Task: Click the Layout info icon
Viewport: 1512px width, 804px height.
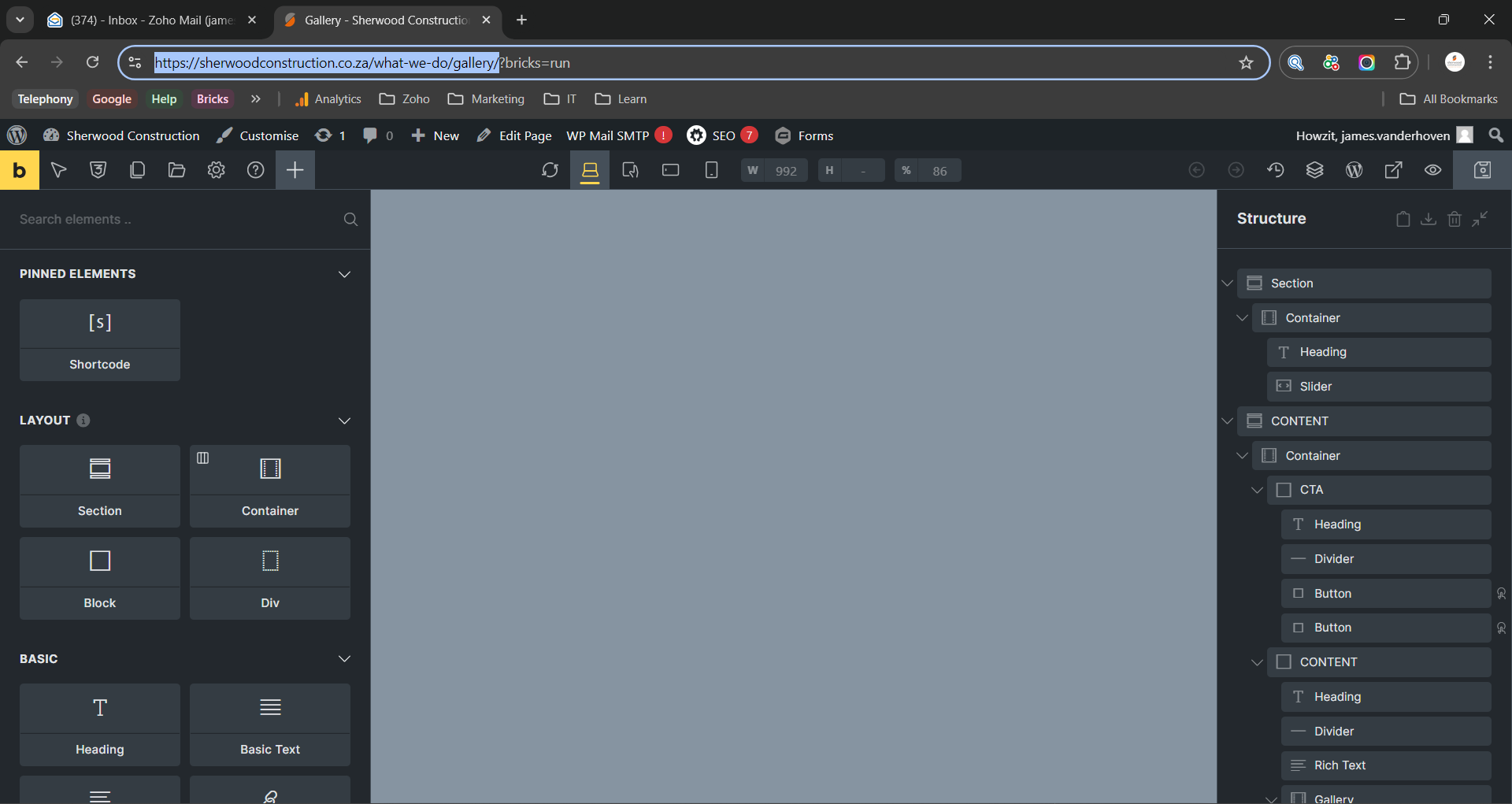Action: click(x=83, y=421)
